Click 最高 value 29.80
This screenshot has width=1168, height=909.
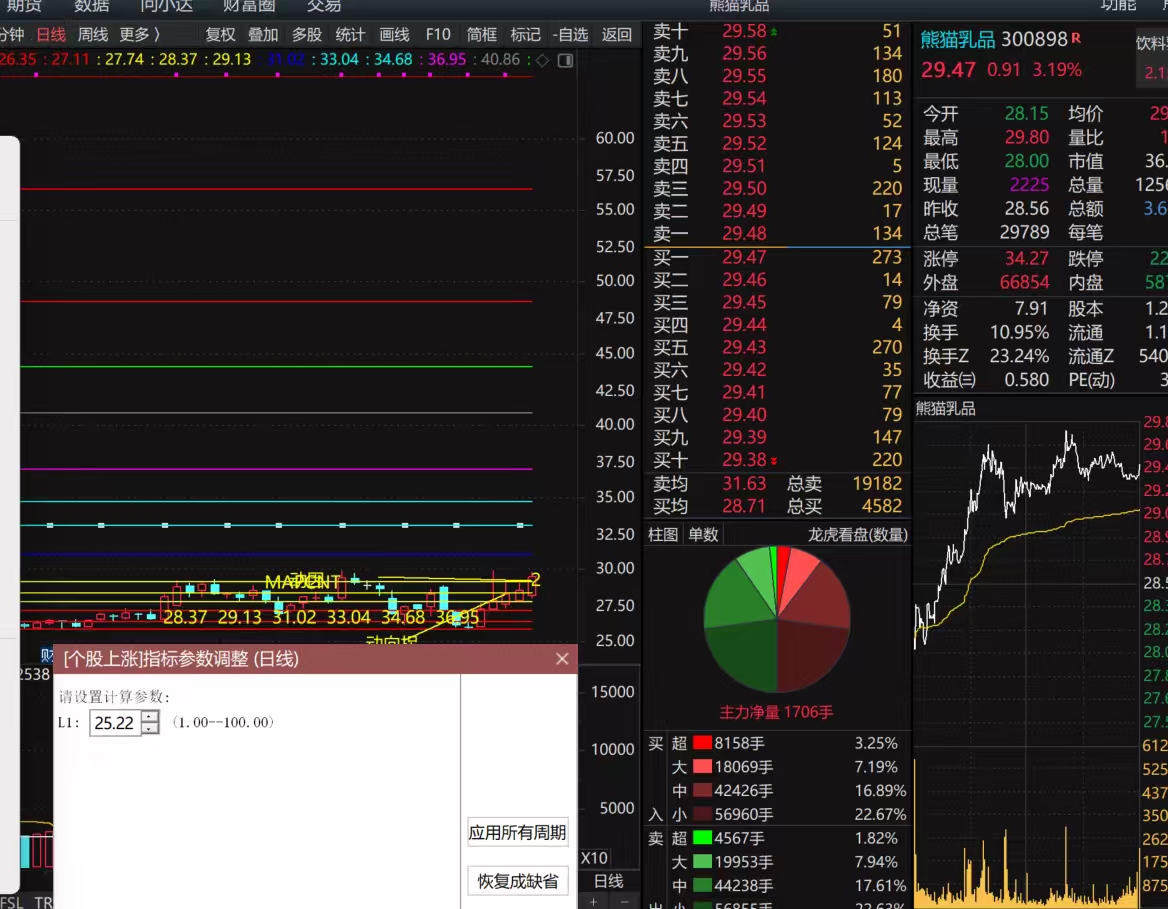[1026, 138]
